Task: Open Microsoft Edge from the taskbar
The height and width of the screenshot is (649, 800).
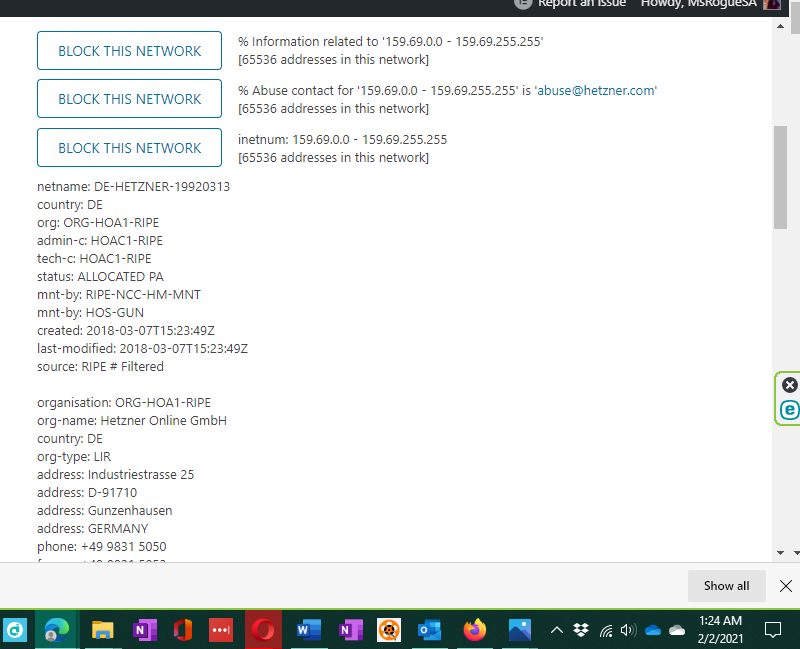Action: (56, 629)
